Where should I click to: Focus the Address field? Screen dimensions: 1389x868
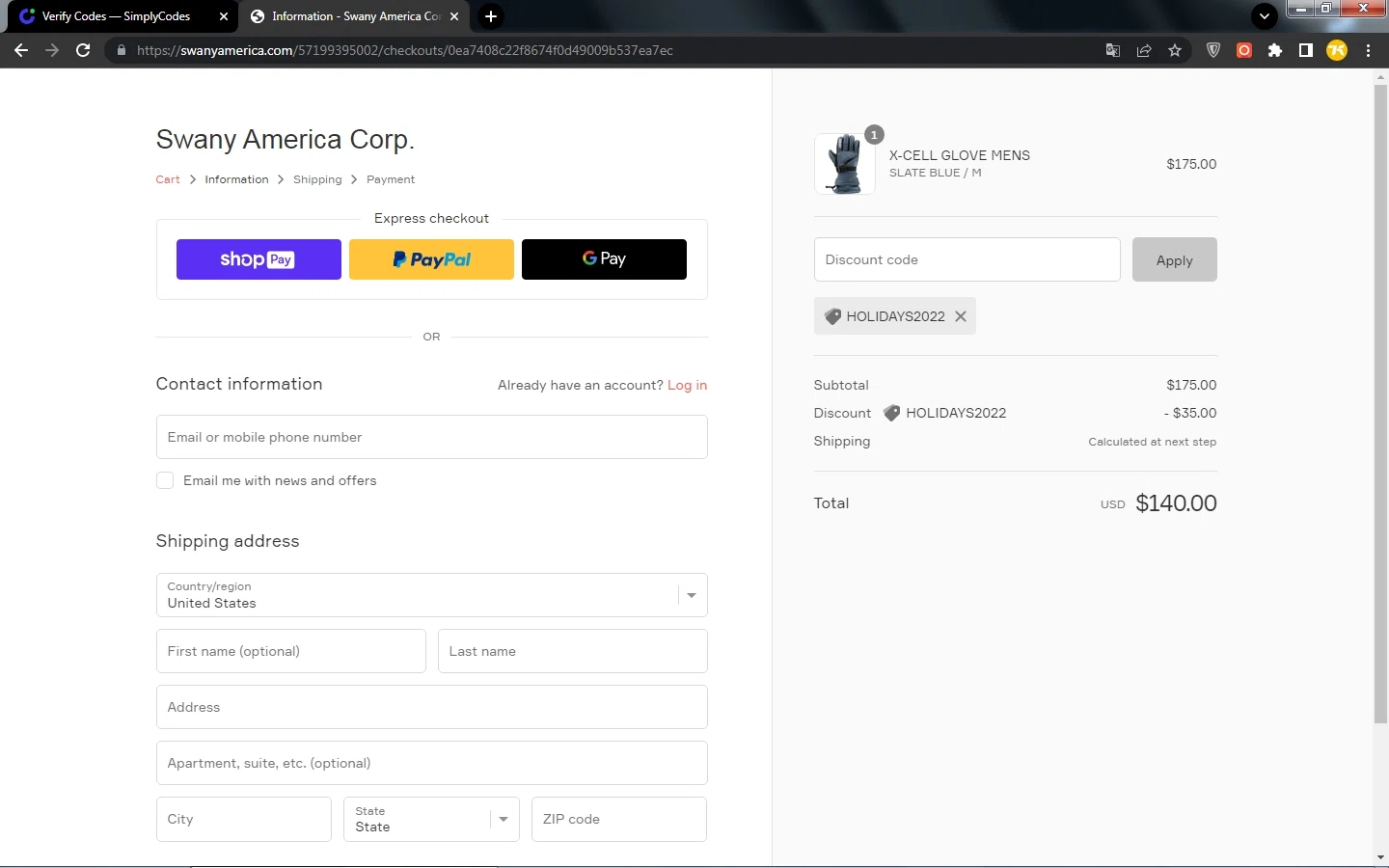pyautogui.click(x=431, y=707)
